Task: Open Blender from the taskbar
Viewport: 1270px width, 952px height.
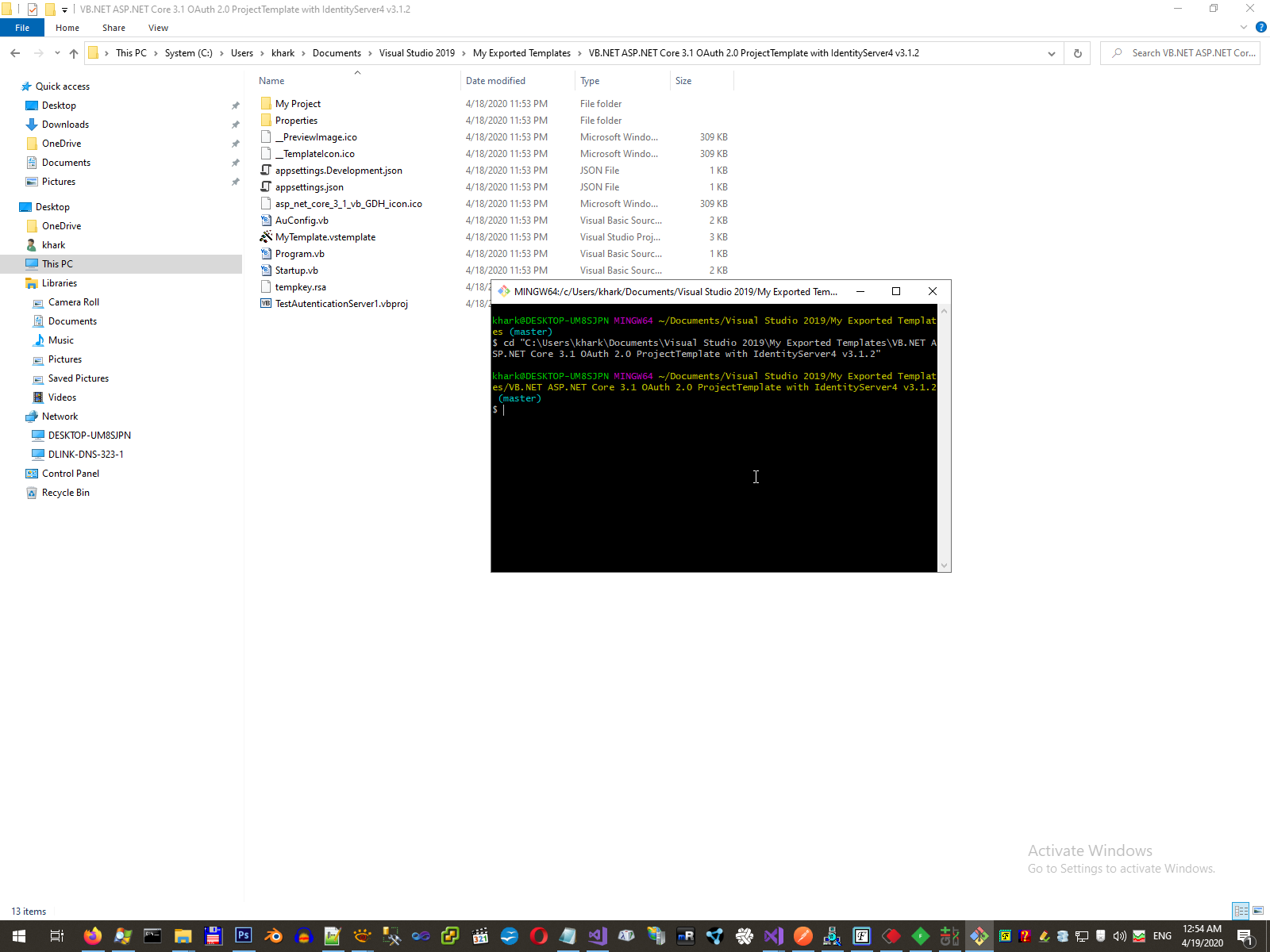Action: tap(273, 936)
